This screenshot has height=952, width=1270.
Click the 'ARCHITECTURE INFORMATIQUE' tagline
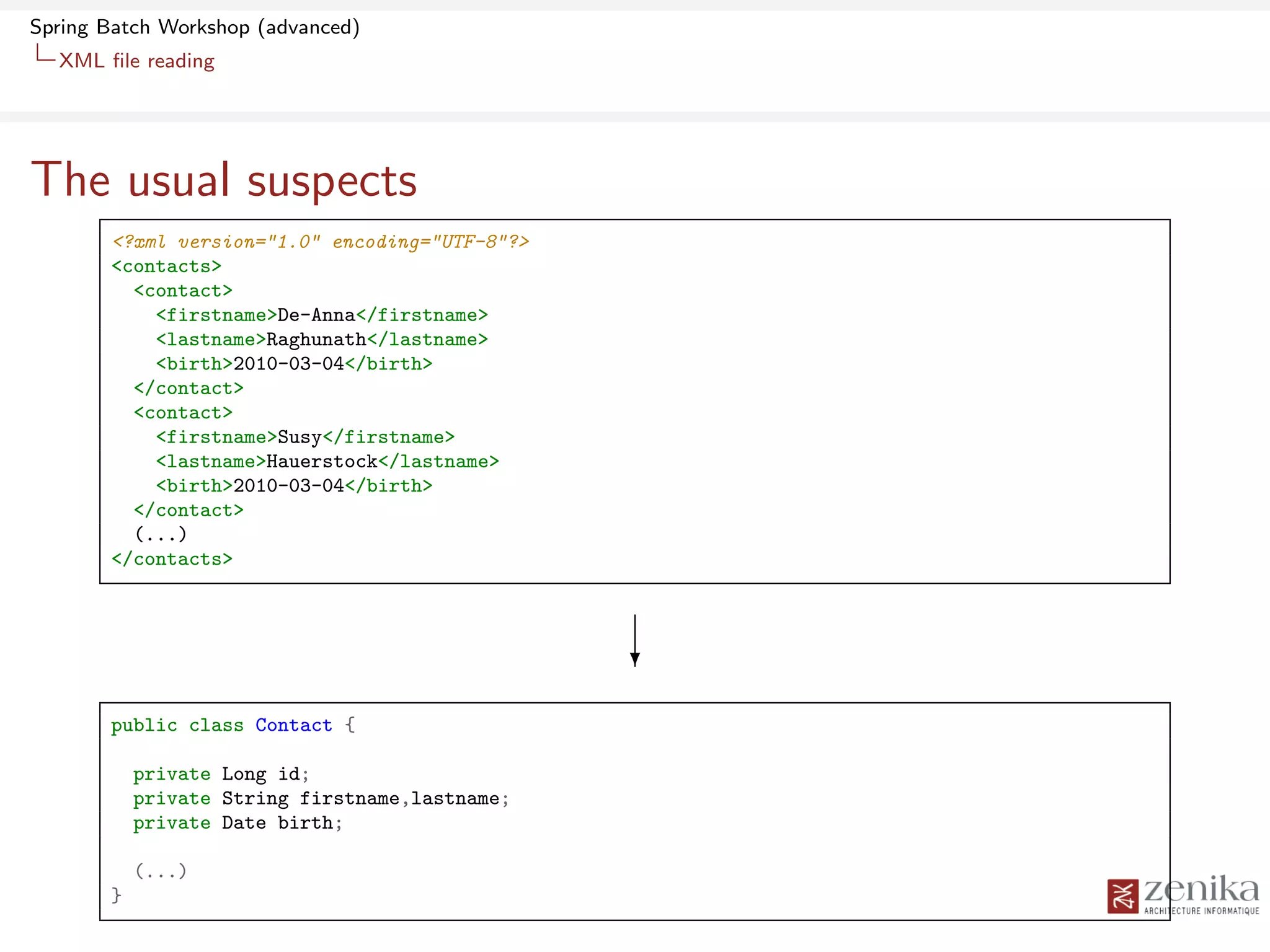(1202, 911)
